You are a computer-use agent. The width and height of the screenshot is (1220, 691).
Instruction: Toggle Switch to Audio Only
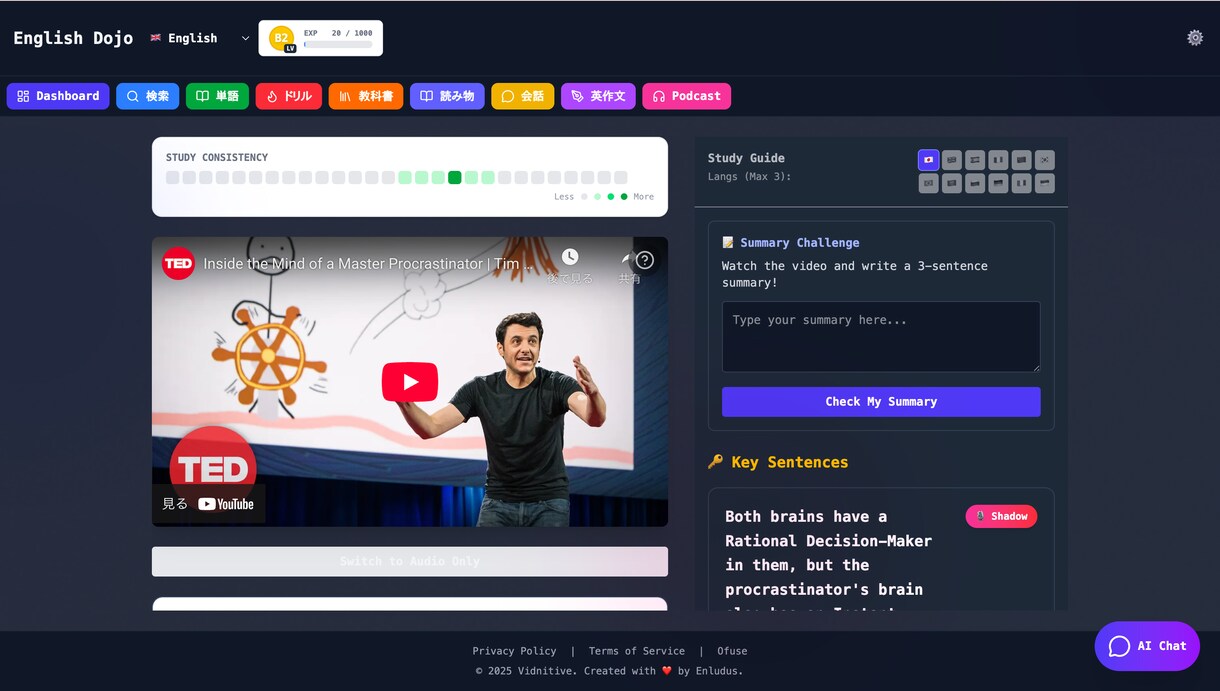pyautogui.click(x=410, y=561)
